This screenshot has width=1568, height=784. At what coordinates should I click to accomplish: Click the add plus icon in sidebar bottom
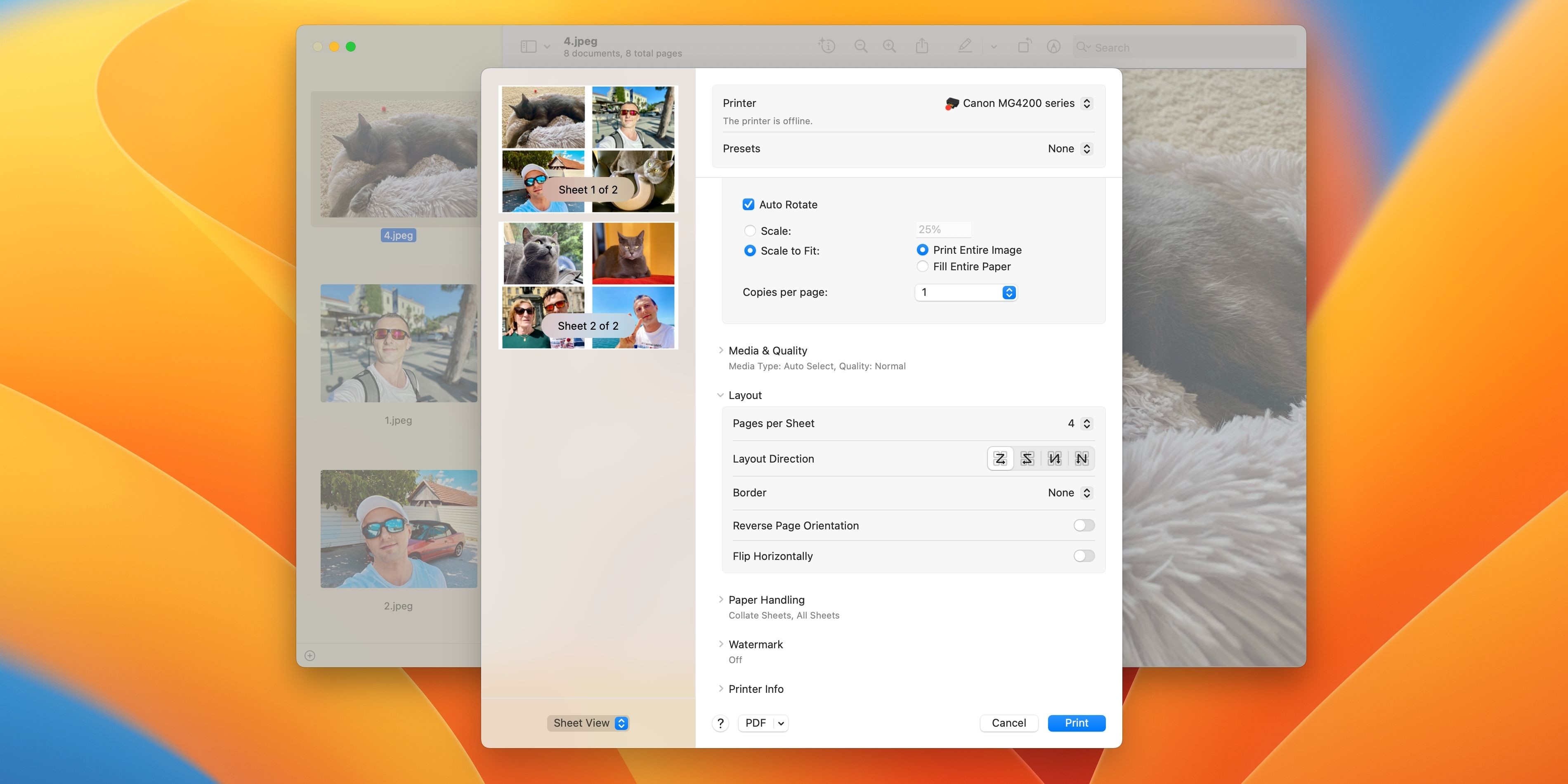(x=310, y=656)
